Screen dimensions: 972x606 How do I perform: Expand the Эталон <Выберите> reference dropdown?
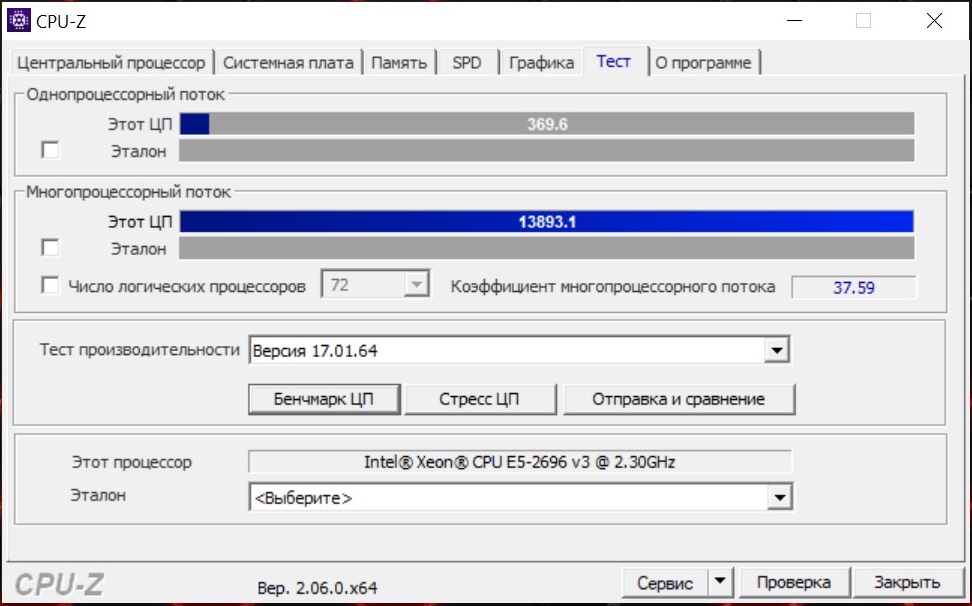pos(779,497)
